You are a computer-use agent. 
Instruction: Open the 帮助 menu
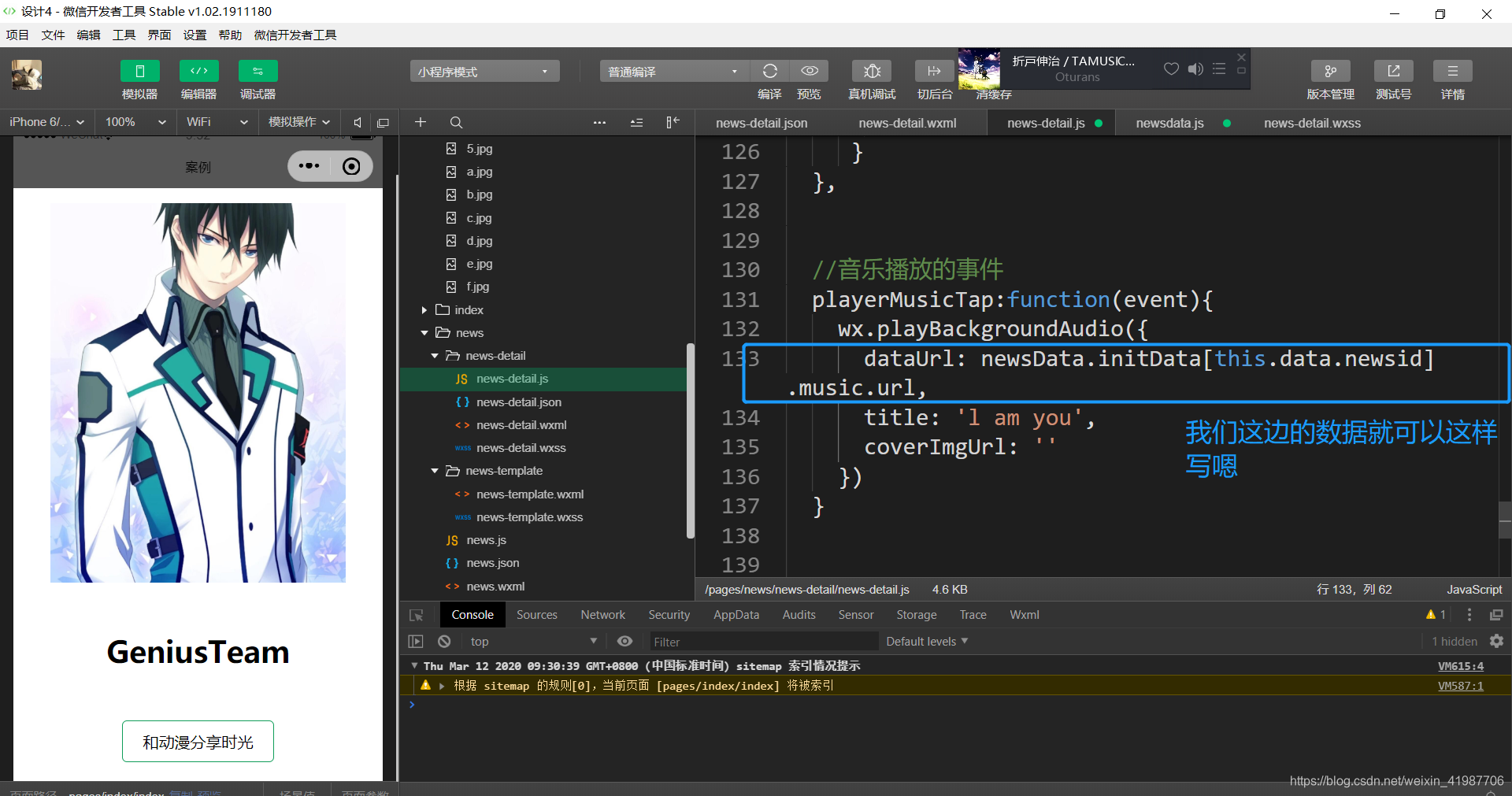[x=230, y=35]
